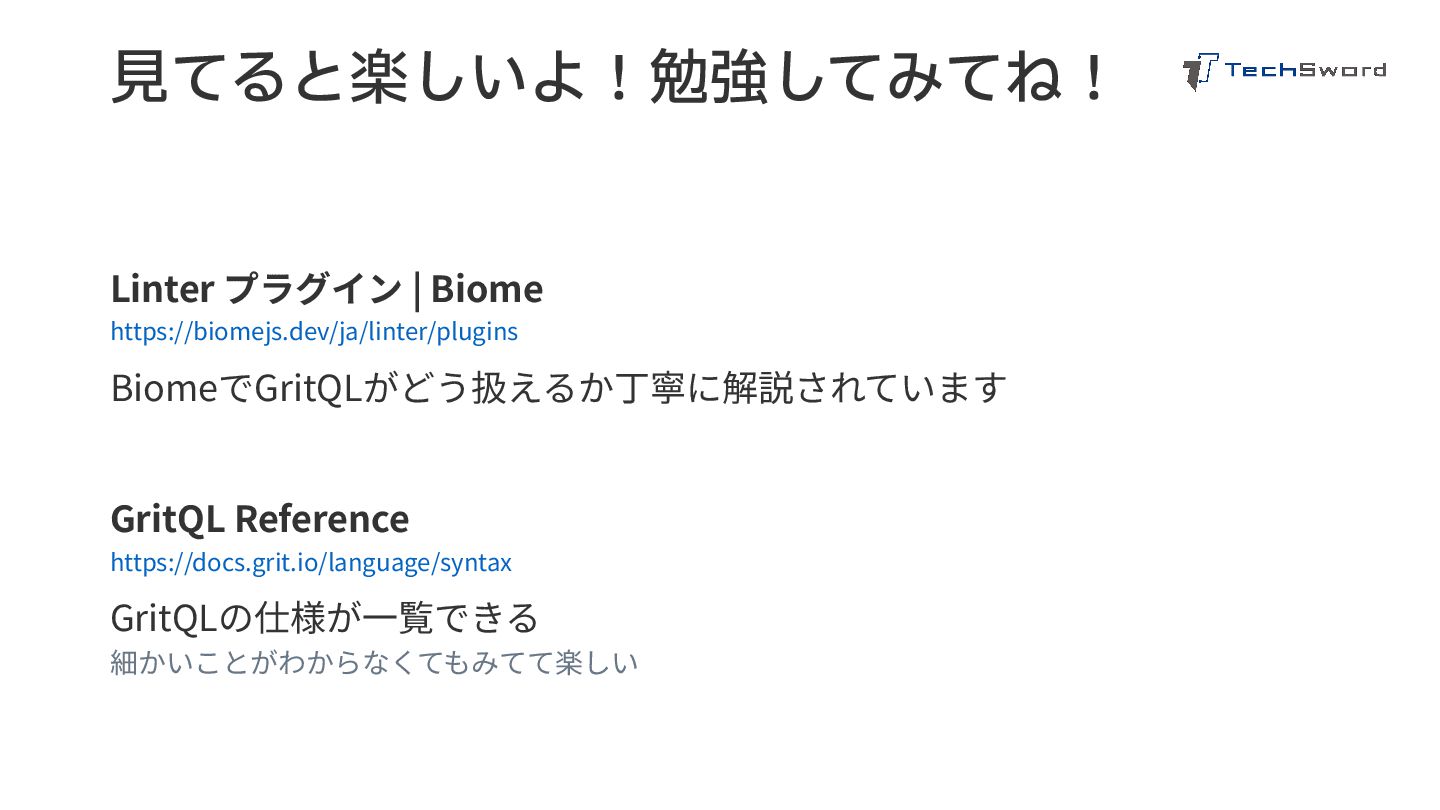Click the word "Reference" in second heading
The image size is (1440, 810).
point(322,519)
